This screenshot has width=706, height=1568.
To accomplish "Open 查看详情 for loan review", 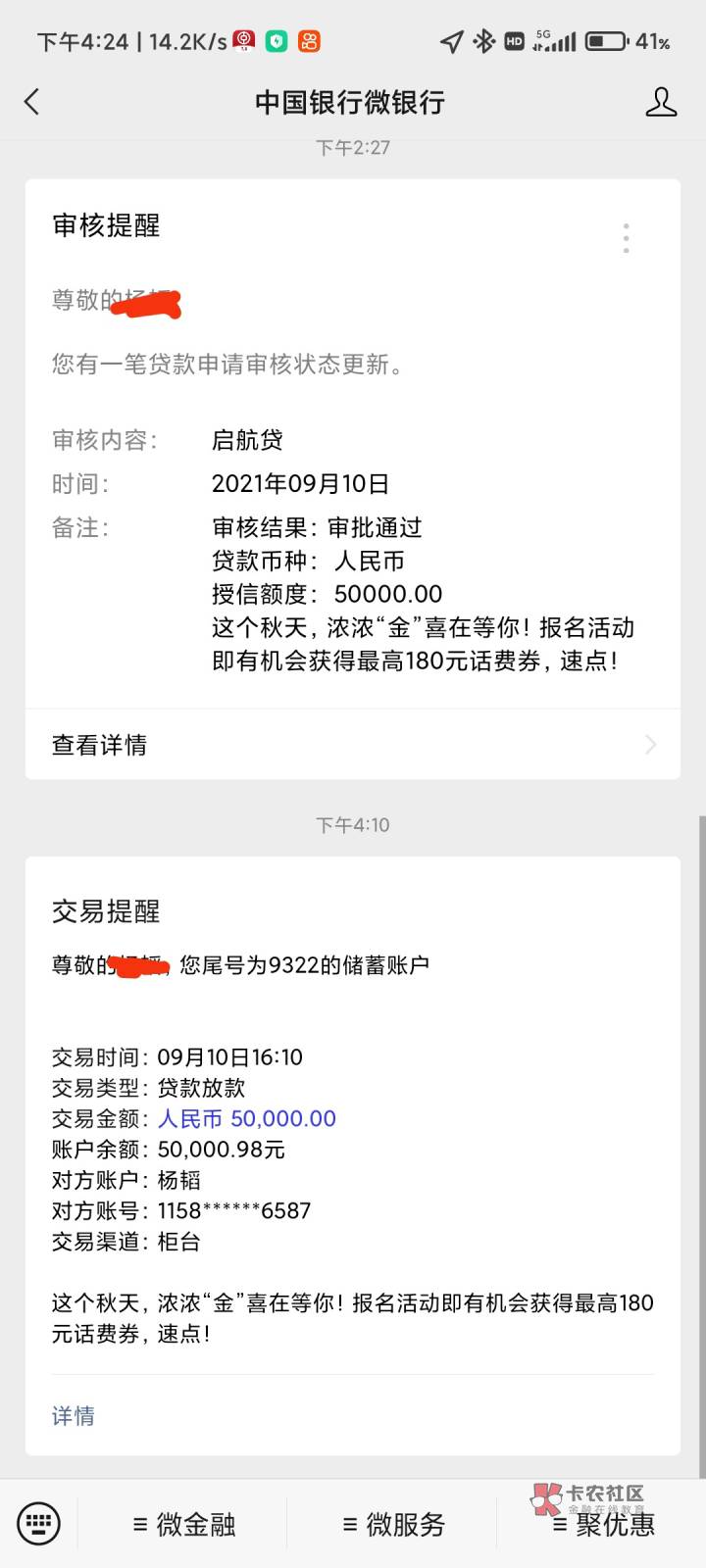I will tap(99, 745).
